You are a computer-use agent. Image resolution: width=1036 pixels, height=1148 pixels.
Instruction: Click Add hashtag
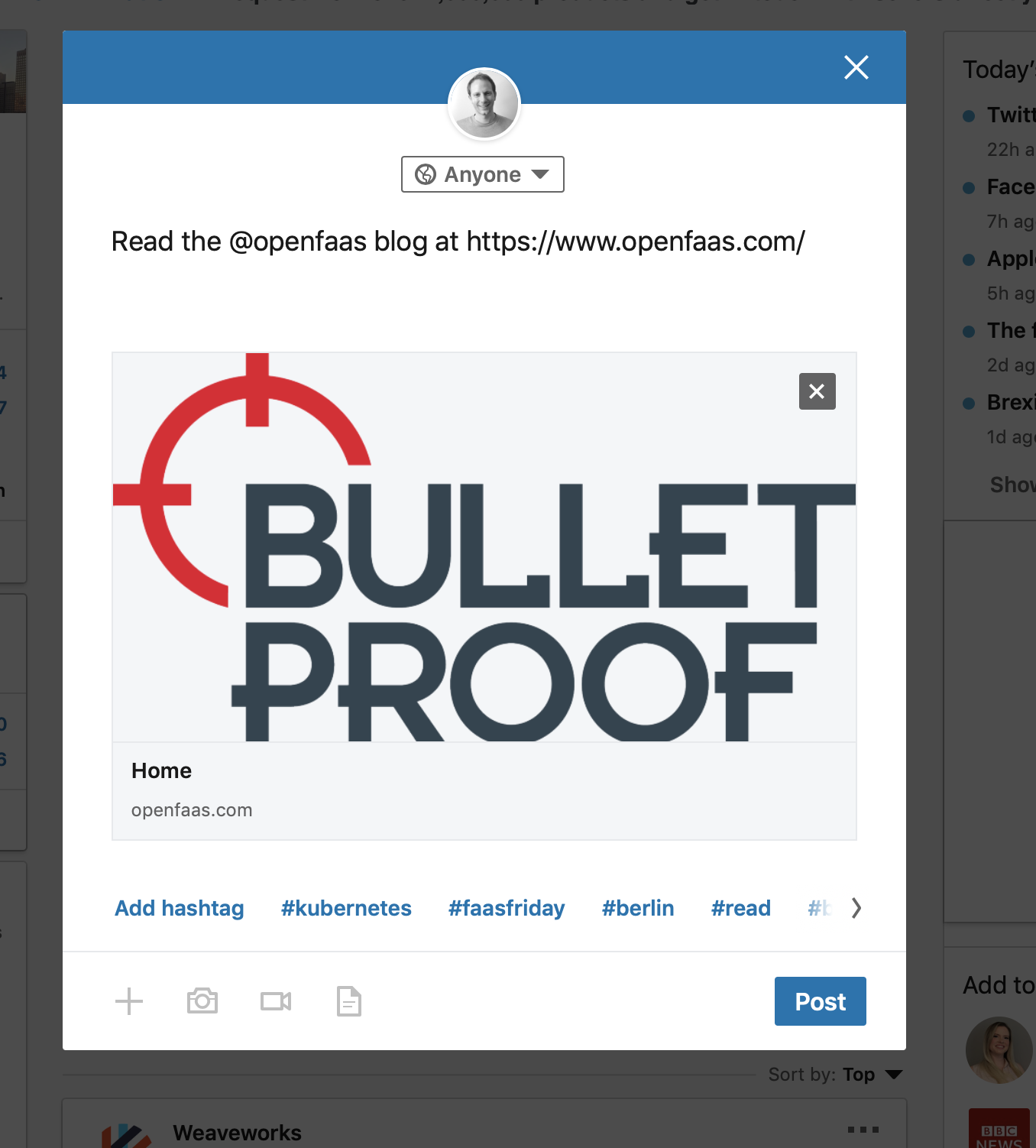point(180,908)
